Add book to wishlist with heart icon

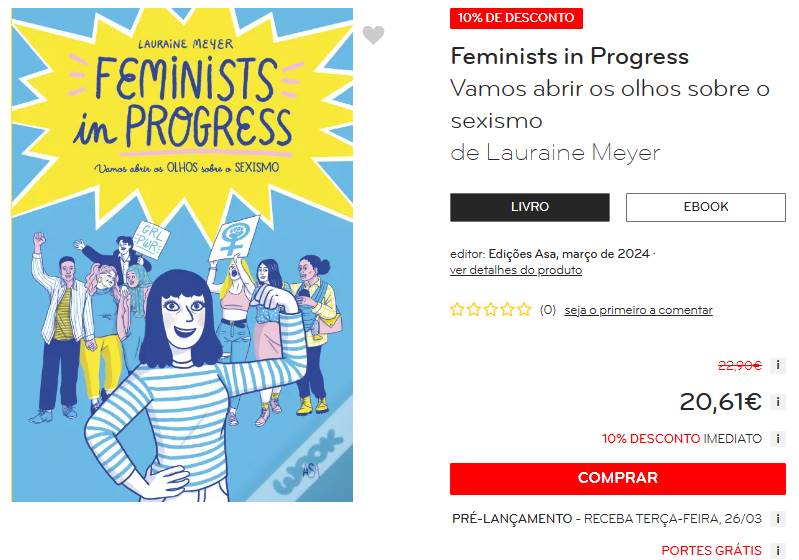click(373, 36)
